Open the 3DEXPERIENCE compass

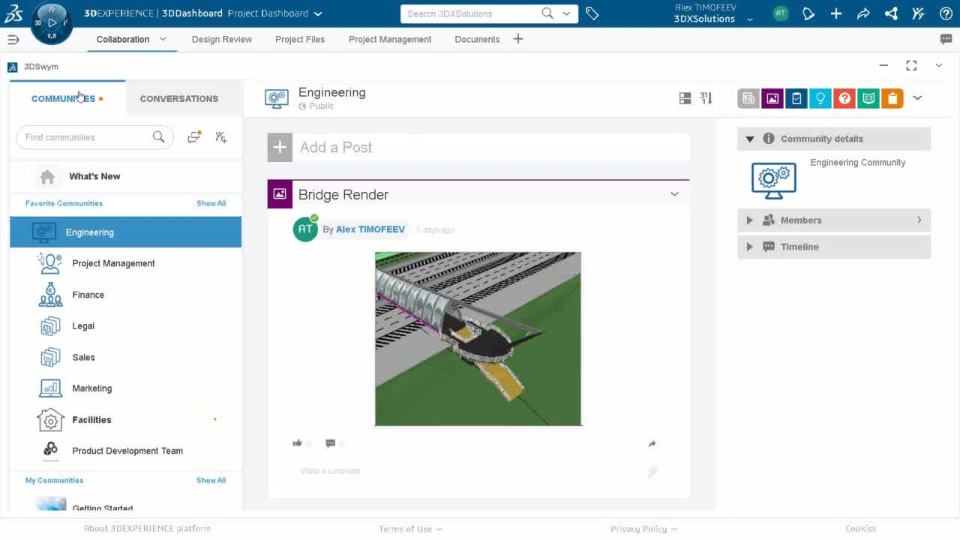tap(51, 23)
